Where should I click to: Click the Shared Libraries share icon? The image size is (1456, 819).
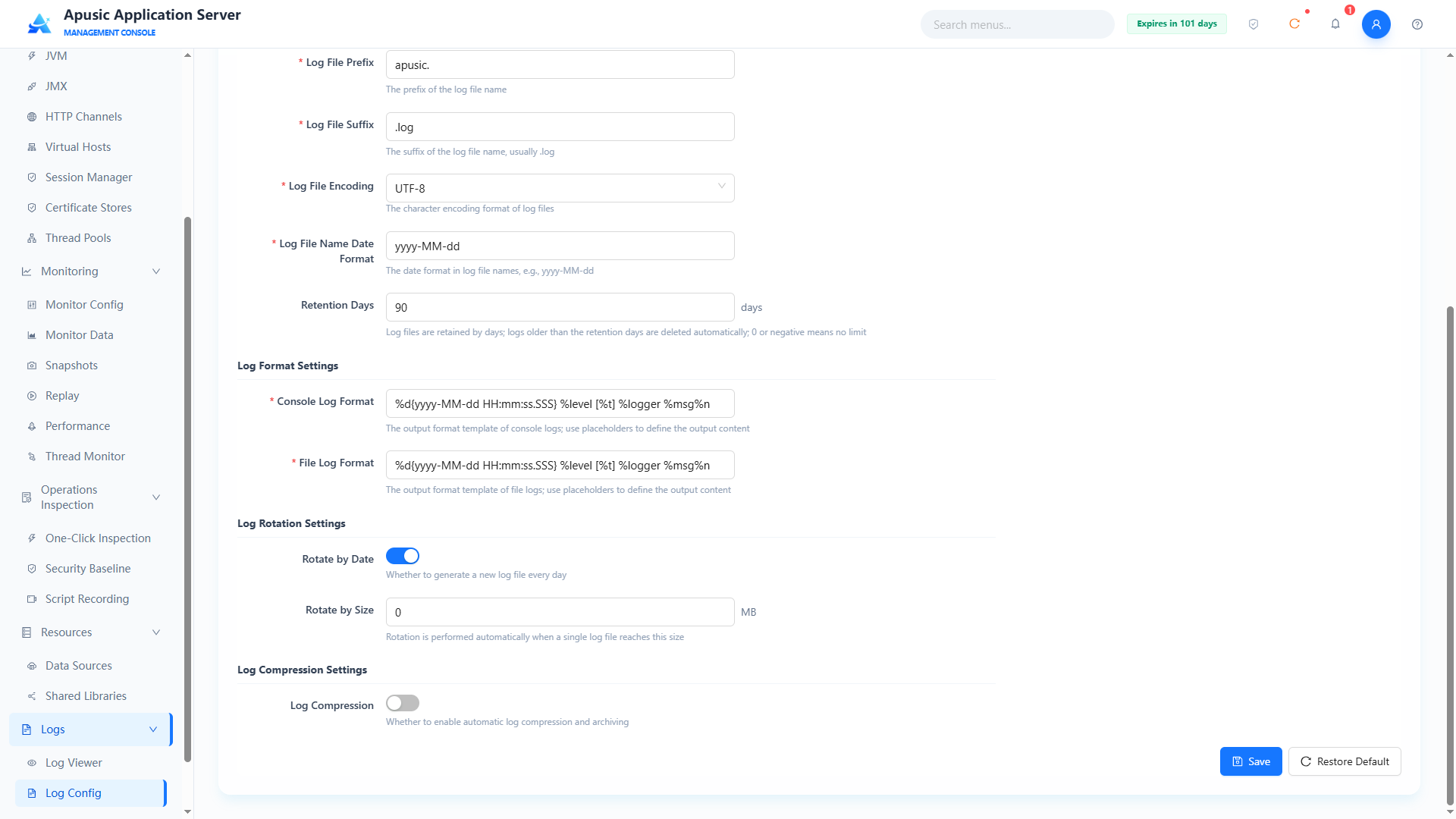(32, 696)
